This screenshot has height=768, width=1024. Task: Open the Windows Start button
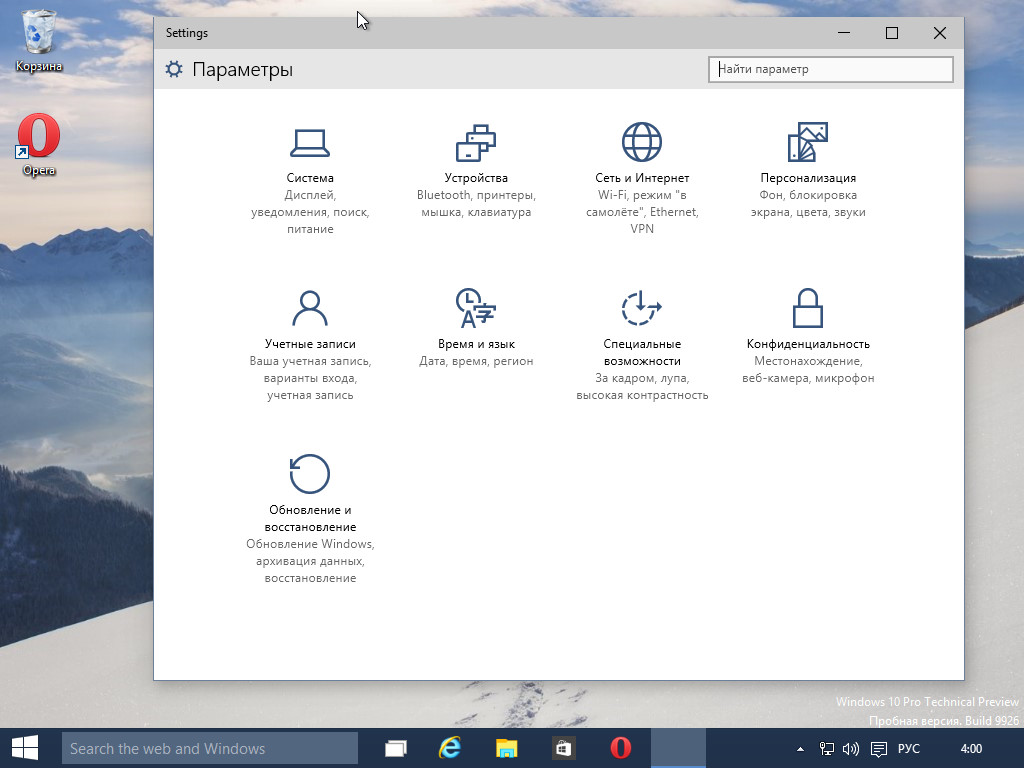pyautogui.click(x=25, y=748)
